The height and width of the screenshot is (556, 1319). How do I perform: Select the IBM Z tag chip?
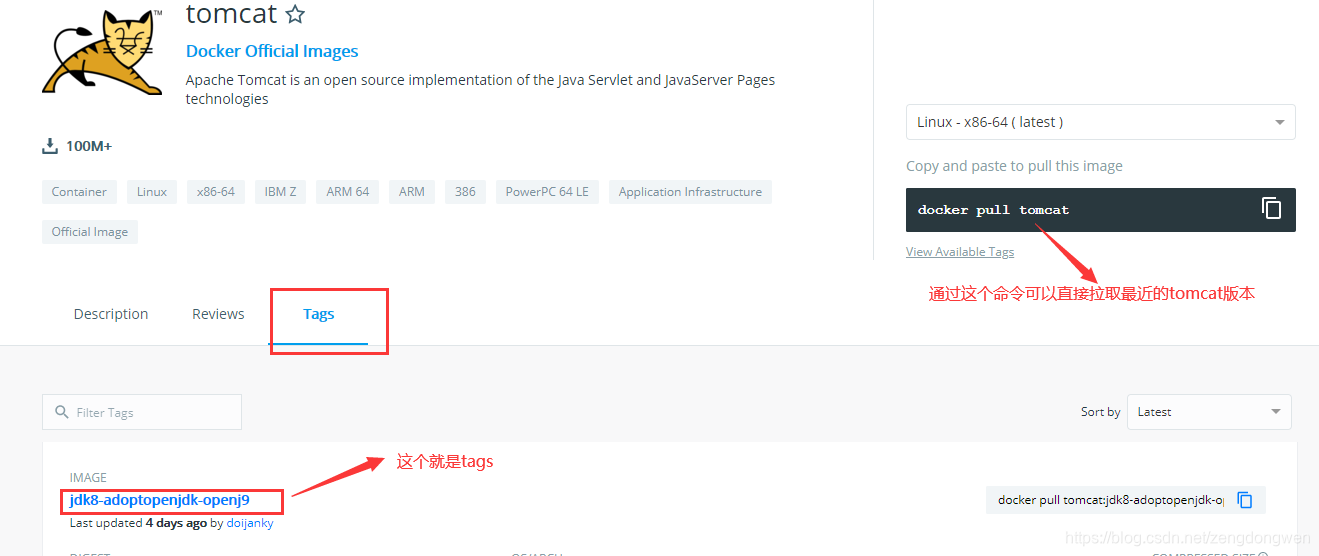click(x=280, y=192)
